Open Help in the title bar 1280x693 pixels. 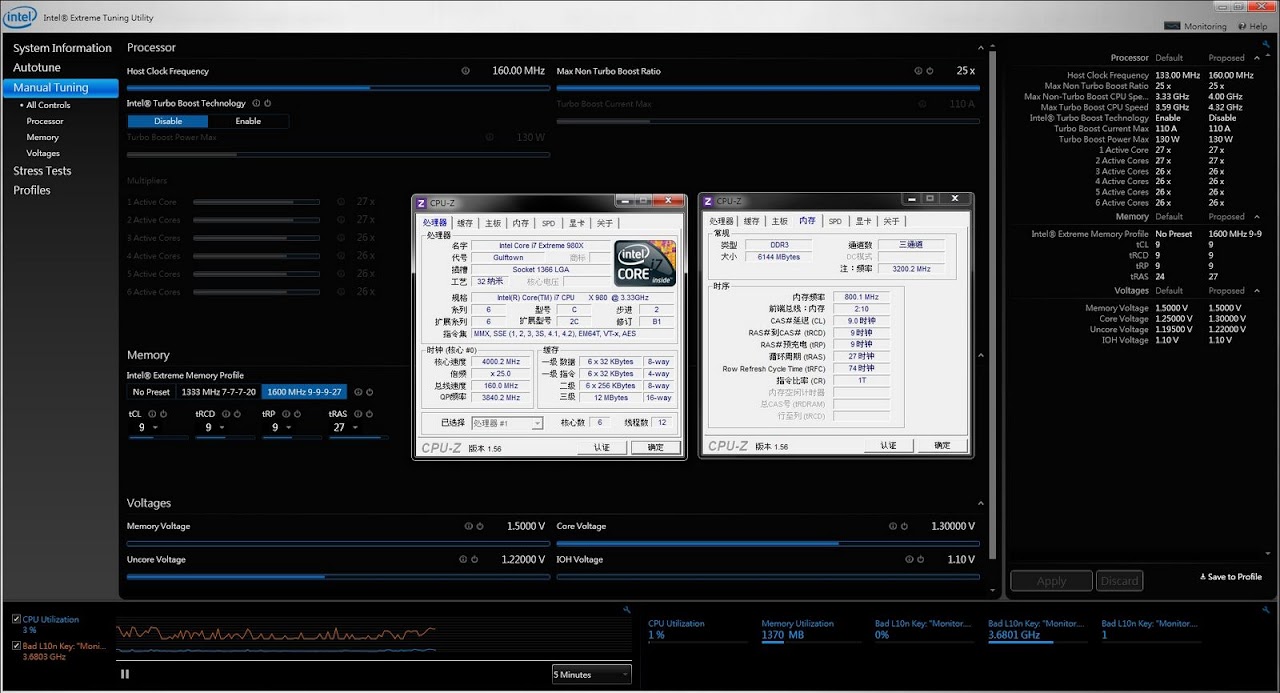click(1253, 26)
